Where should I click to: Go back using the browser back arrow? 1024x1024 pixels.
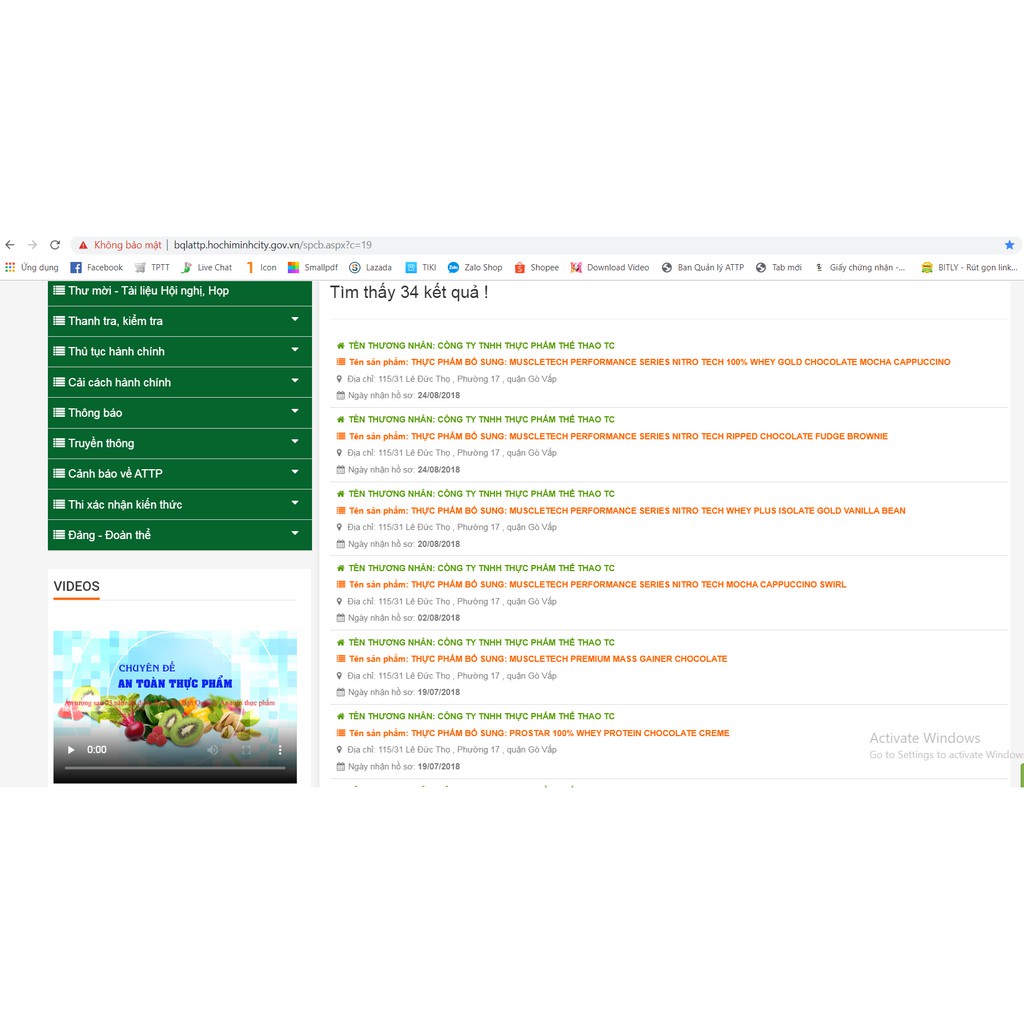pyautogui.click(x=10, y=245)
